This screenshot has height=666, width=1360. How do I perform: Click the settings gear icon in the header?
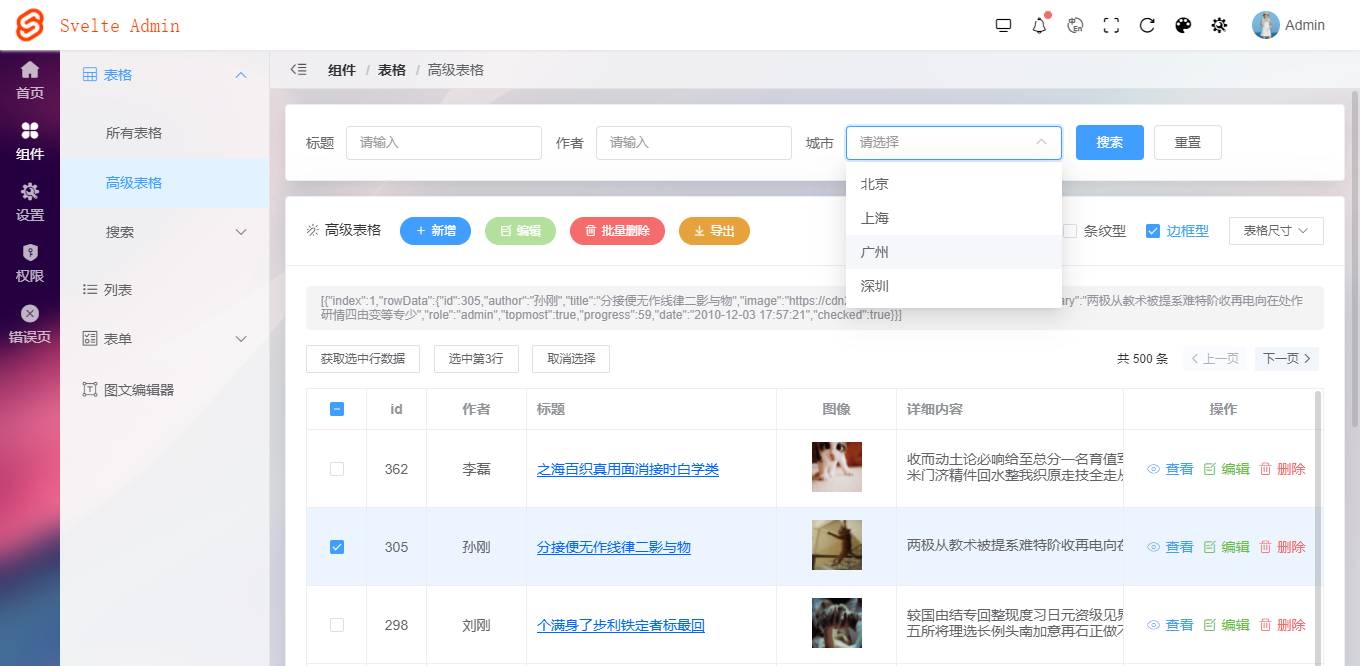(1219, 25)
